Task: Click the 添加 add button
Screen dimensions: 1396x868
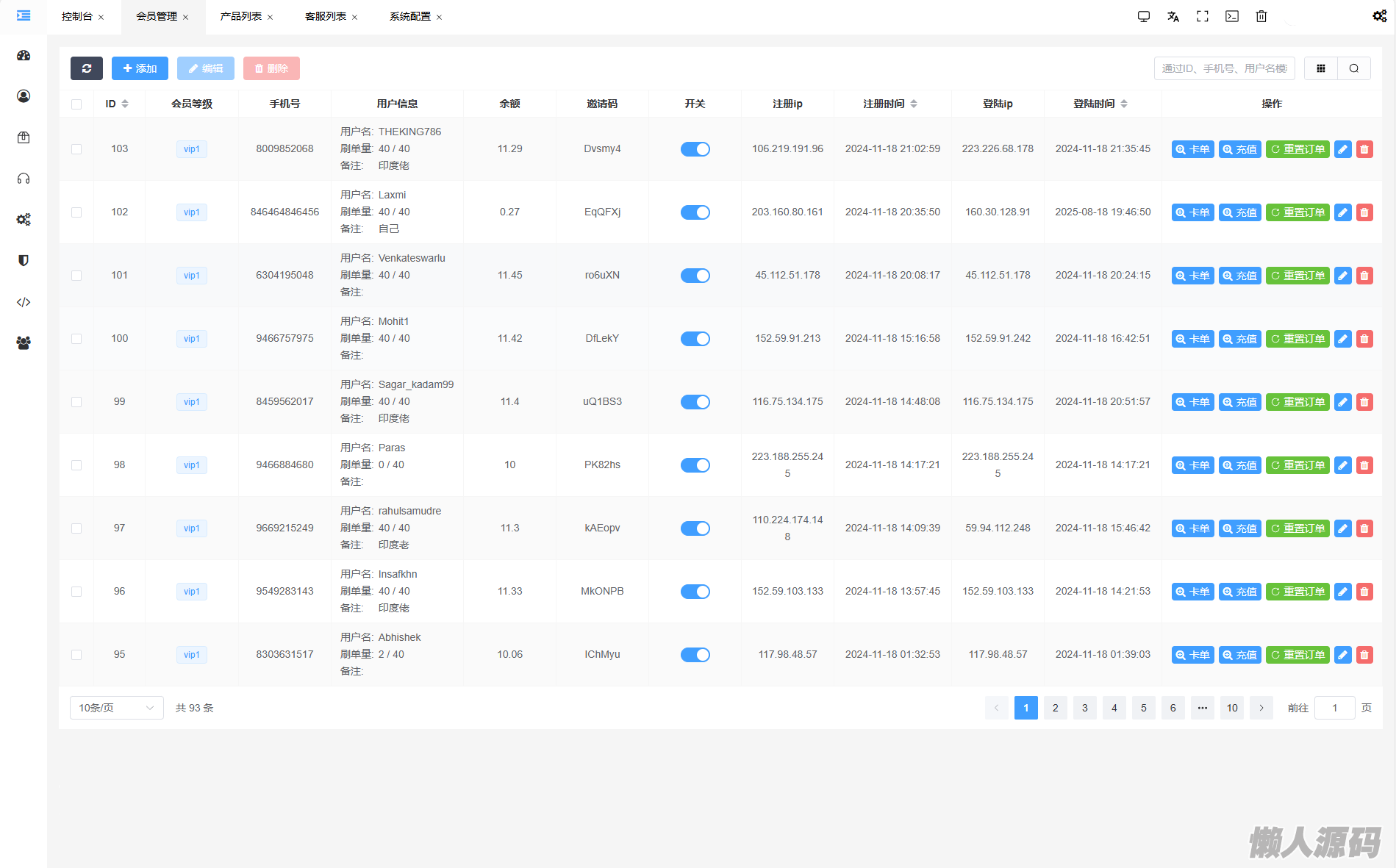Action: pos(140,68)
